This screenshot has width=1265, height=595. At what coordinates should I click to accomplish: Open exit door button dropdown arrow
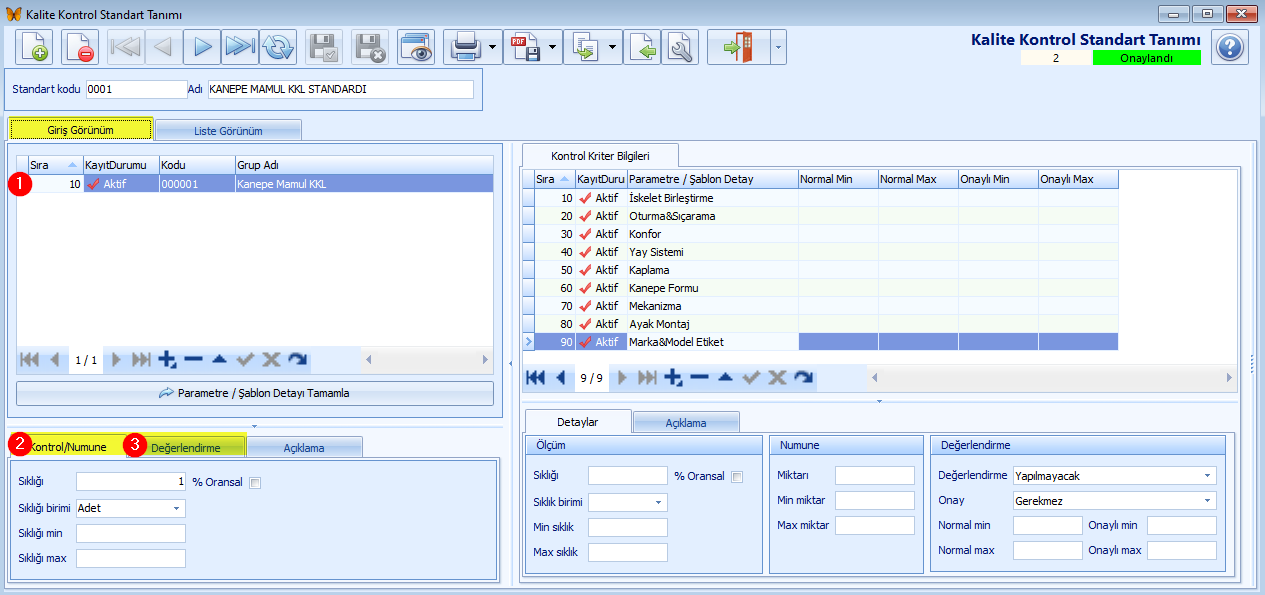tap(778, 47)
